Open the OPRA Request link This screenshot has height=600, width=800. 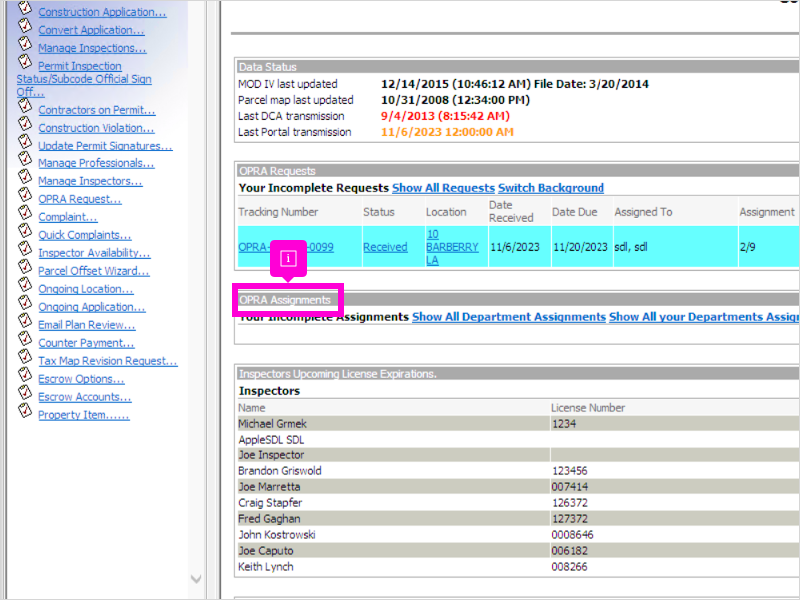click(80, 199)
